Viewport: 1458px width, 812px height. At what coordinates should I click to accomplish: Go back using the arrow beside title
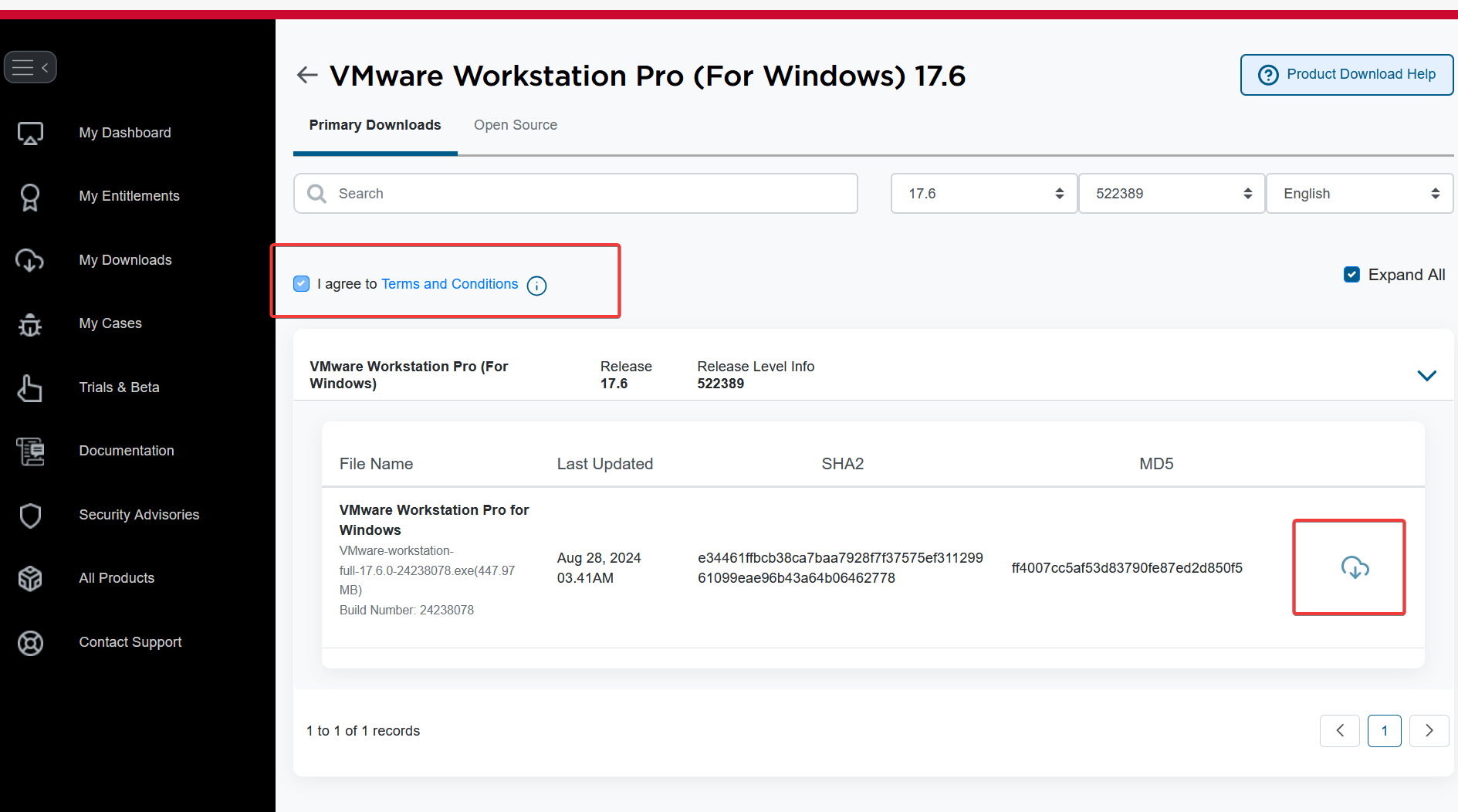307,75
